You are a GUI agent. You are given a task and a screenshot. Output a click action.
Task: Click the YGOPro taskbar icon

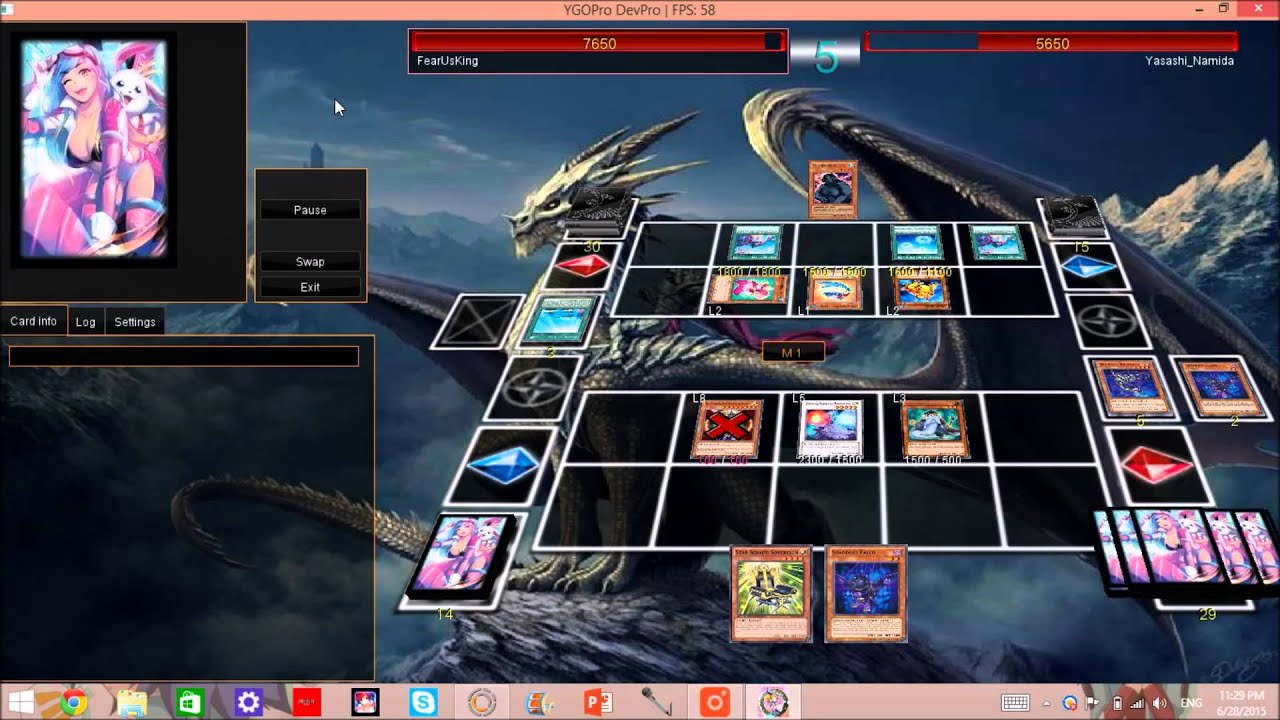(774, 703)
